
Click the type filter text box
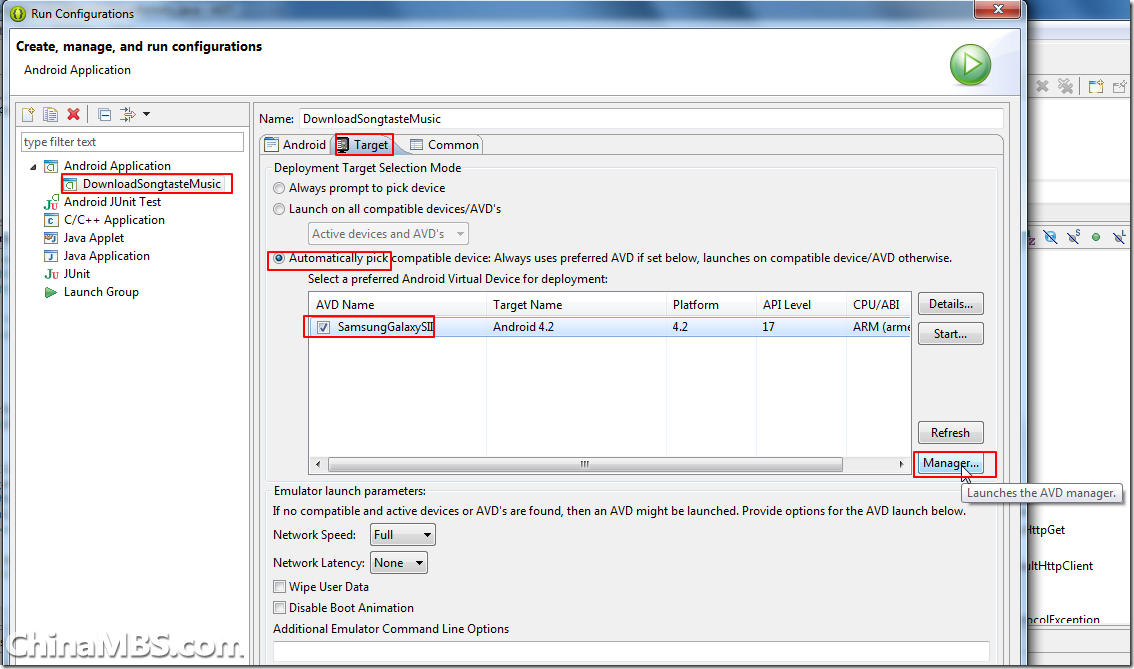[132, 142]
